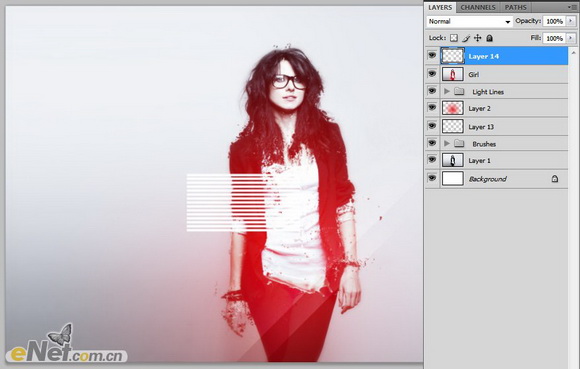Open the blend mode Normal dropdown
This screenshot has width=580, height=369.
(469, 21)
